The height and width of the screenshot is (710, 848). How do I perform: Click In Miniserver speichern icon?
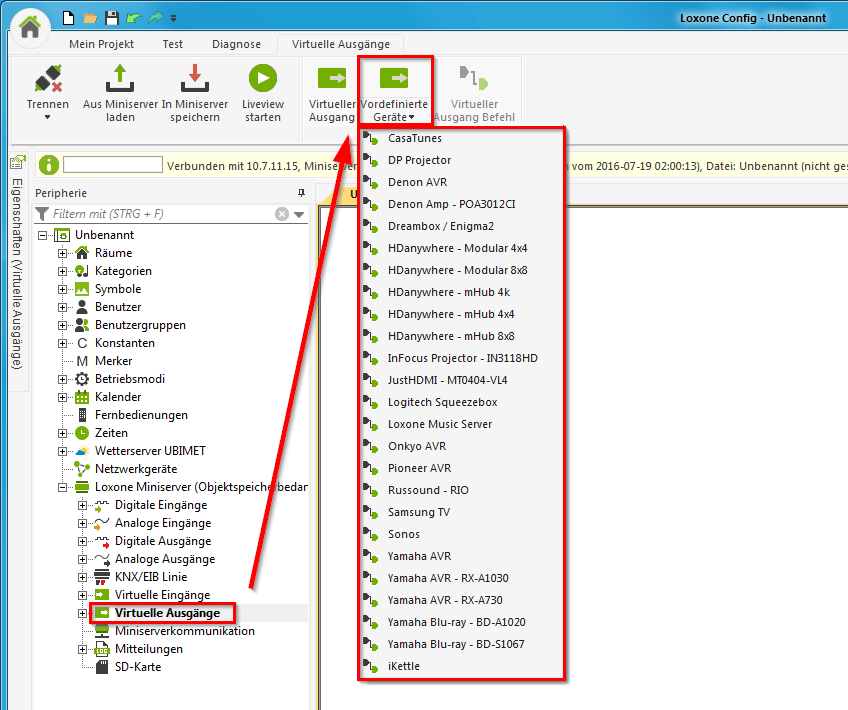tap(195, 79)
